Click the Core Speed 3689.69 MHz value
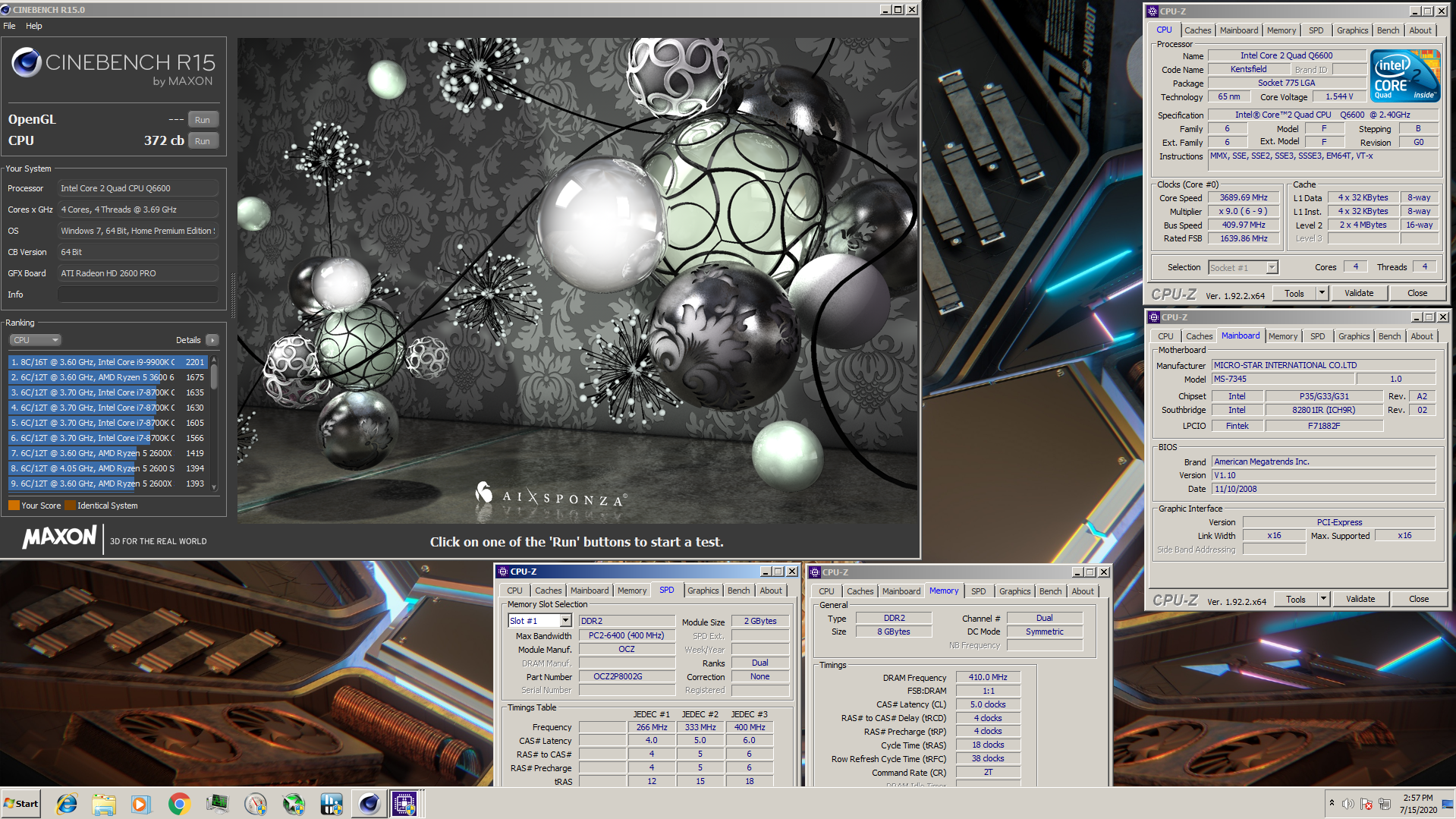This screenshot has height=819, width=1456. 1243,197
